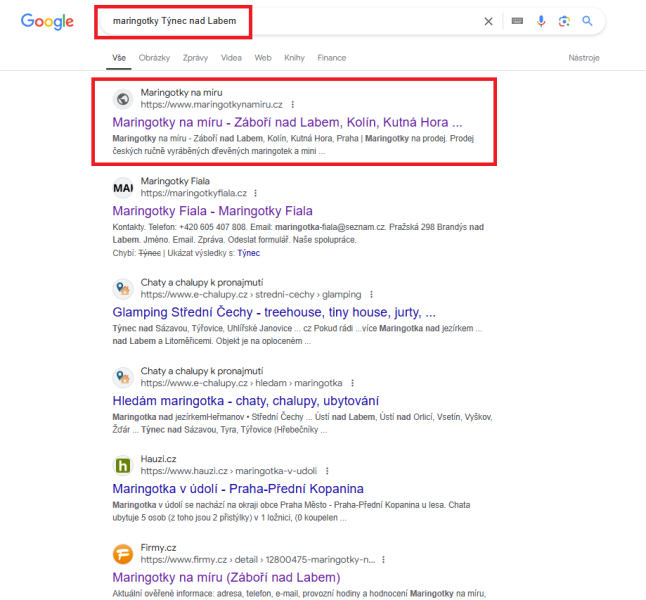This screenshot has width=646, height=600.
Task: Open Maringotka v údolí result
Action: 238,489
